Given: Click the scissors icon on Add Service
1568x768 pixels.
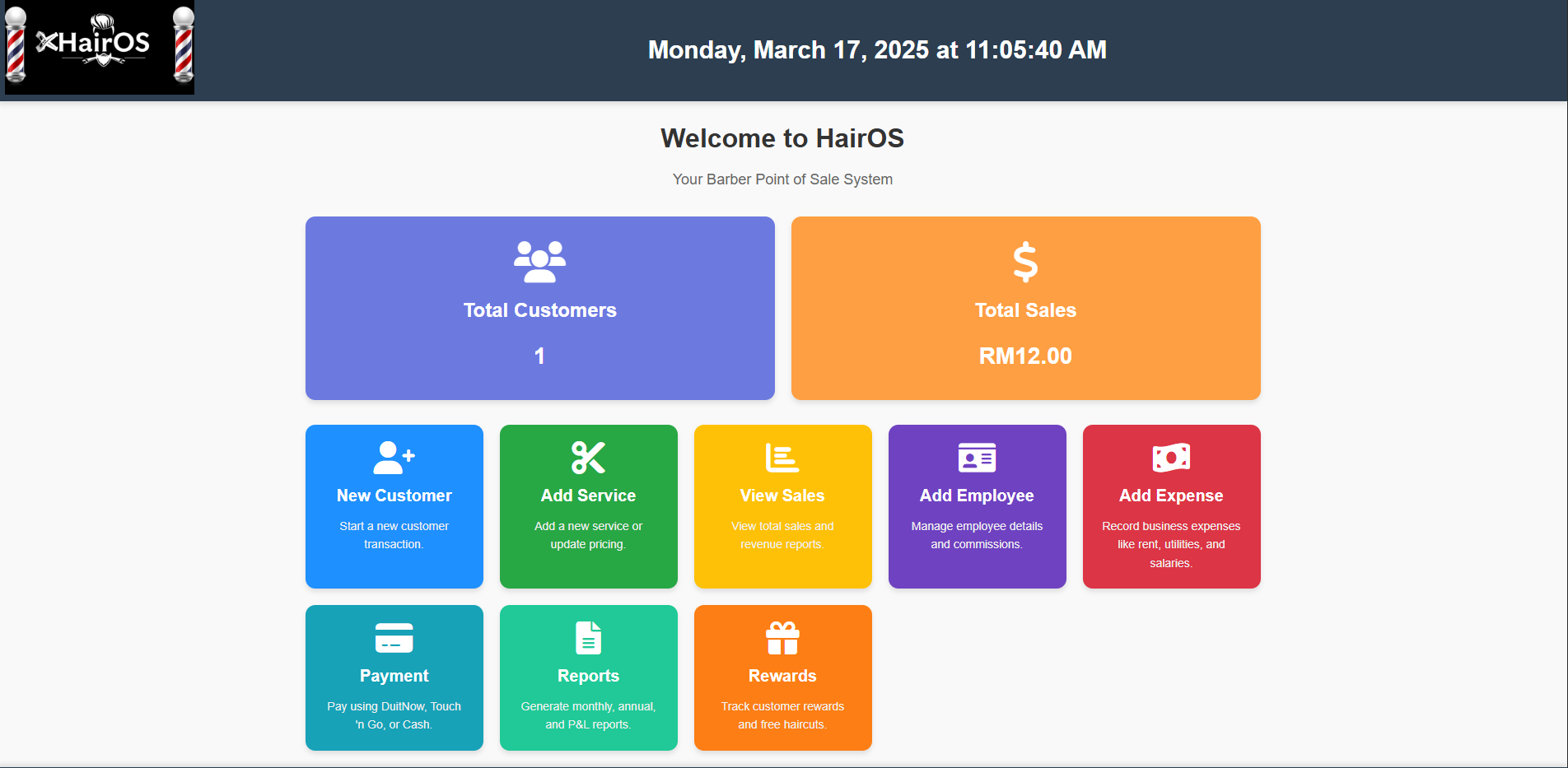Looking at the screenshot, I should (x=588, y=458).
